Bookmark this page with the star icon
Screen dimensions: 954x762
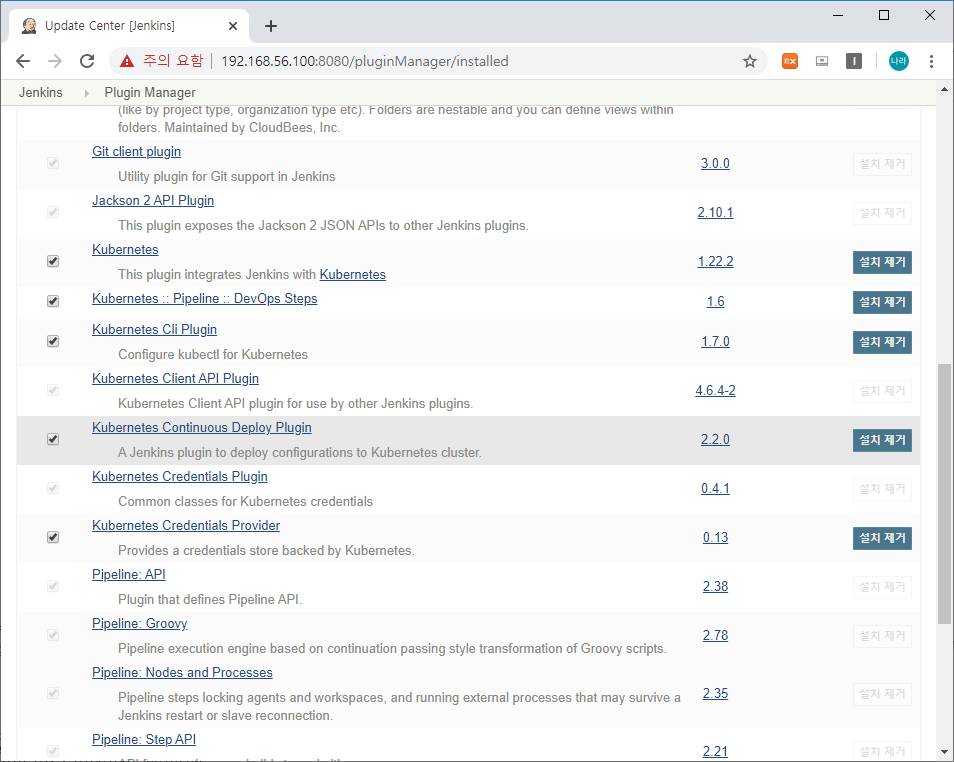click(x=750, y=61)
